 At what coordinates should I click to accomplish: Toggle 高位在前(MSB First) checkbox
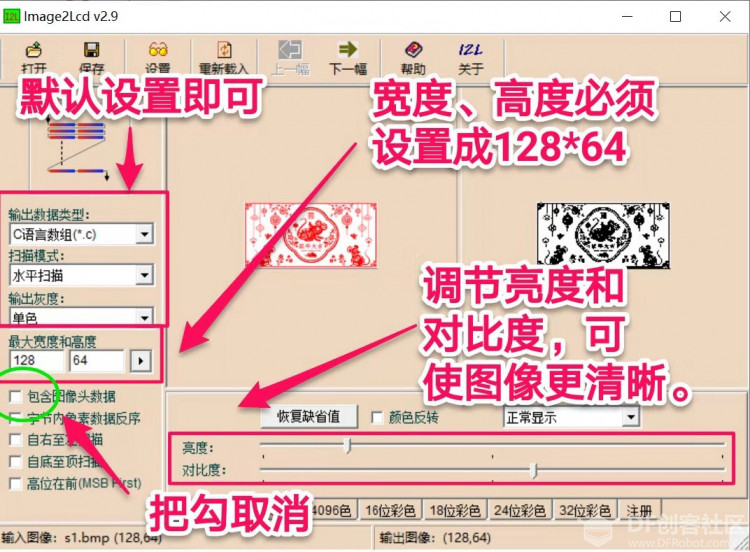point(15,483)
